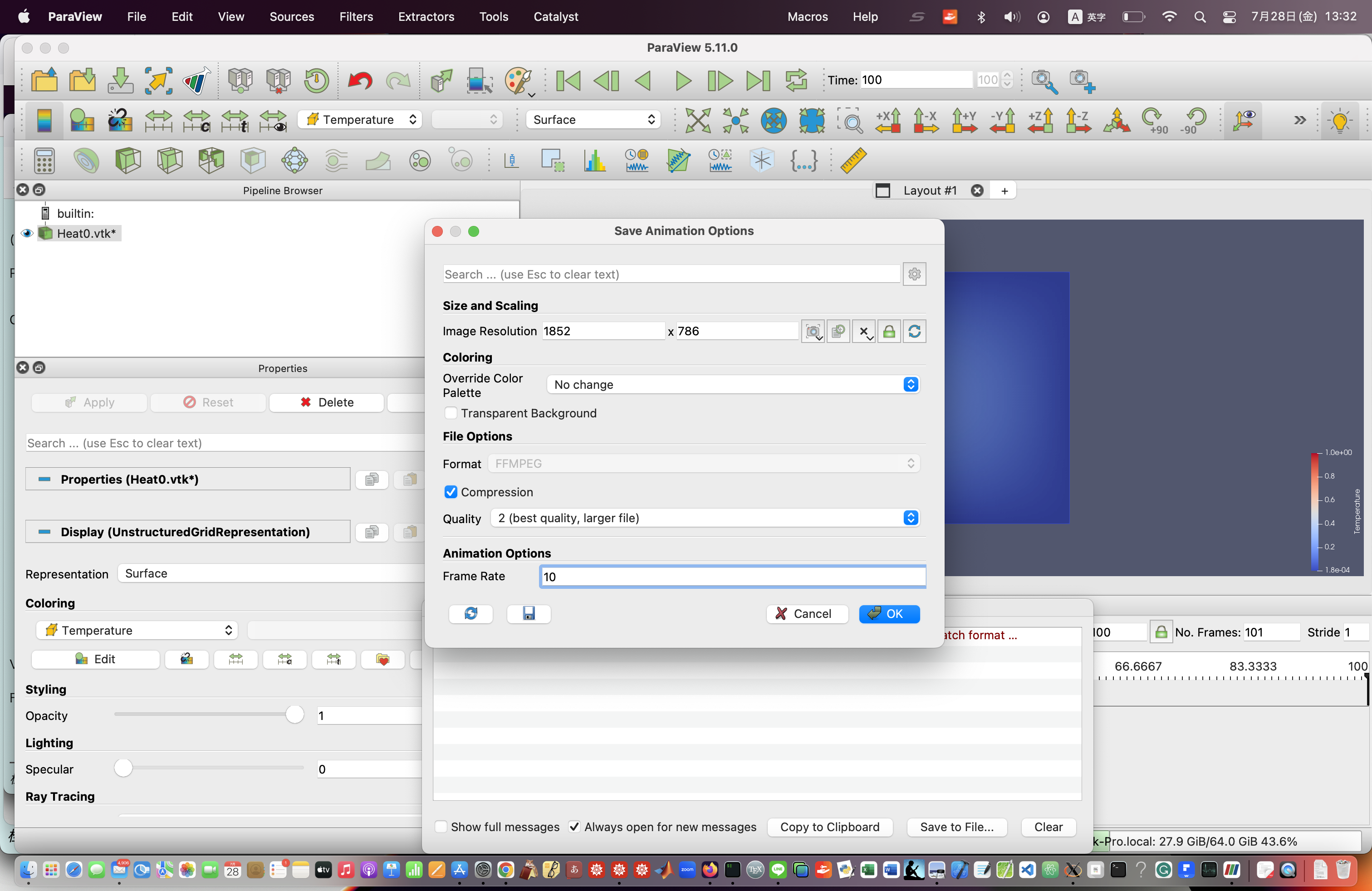Click OK in Save Animation Options
This screenshot has width=1372, height=891.
click(x=889, y=613)
